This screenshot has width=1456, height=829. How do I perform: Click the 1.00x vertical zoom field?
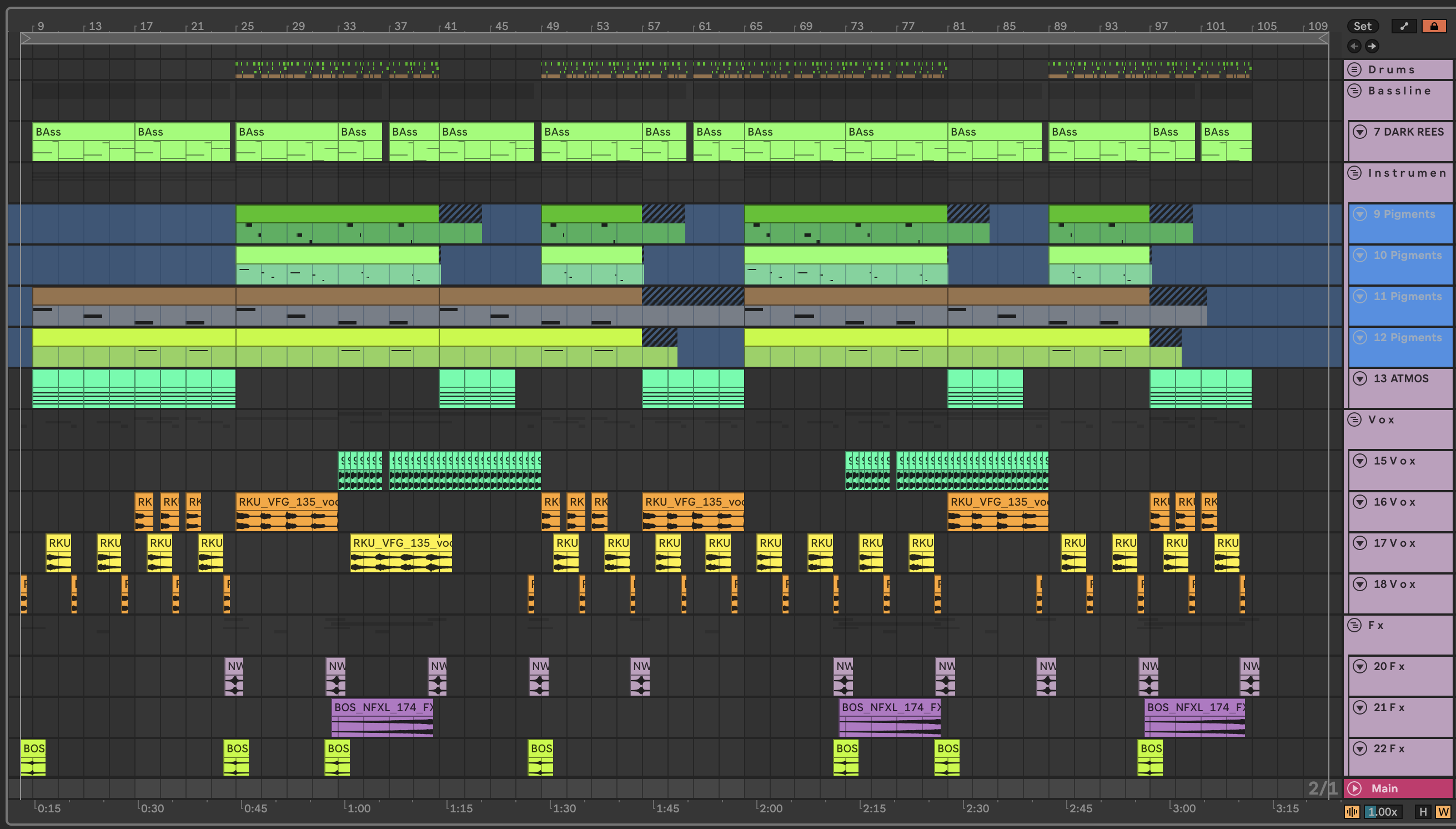pyautogui.click(x=1383, y=812)
